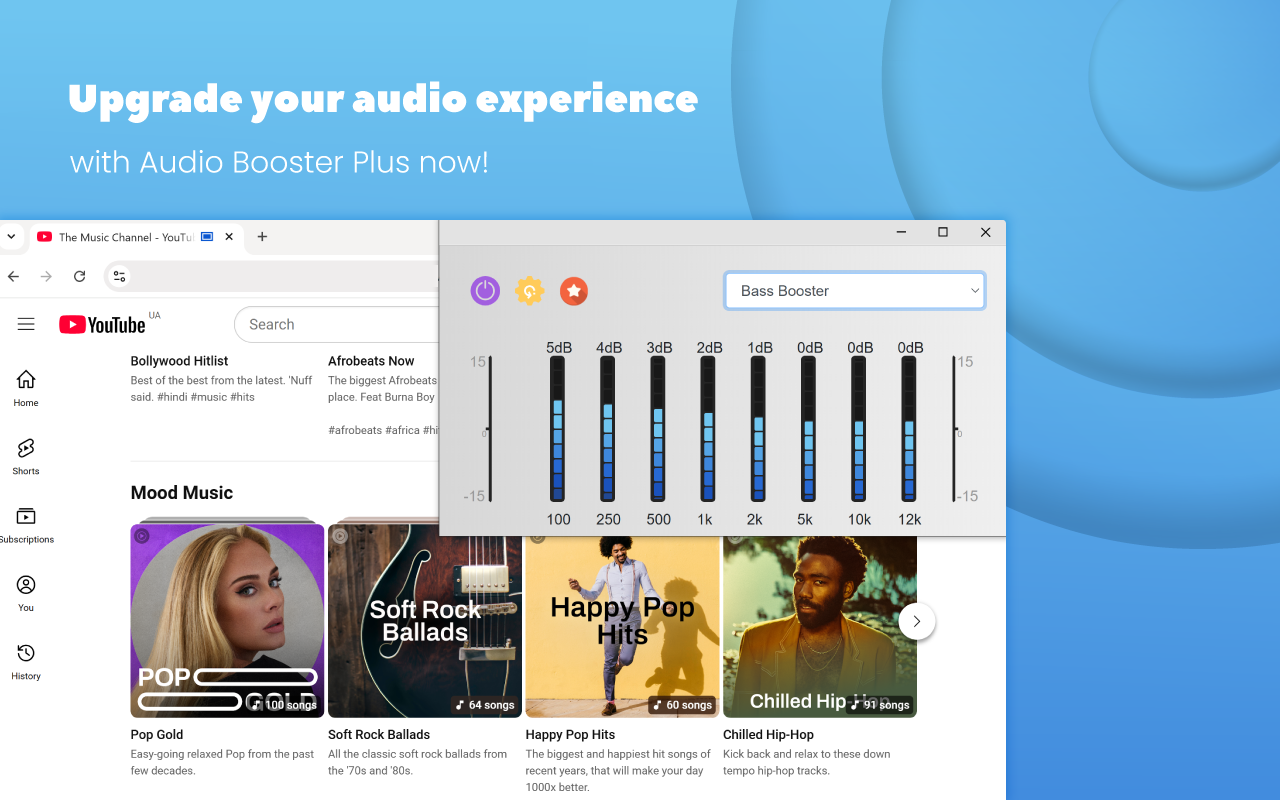Click the 64 songs badge
Image resolution: width=1280 pixels, height=800 pixels.
485,705
